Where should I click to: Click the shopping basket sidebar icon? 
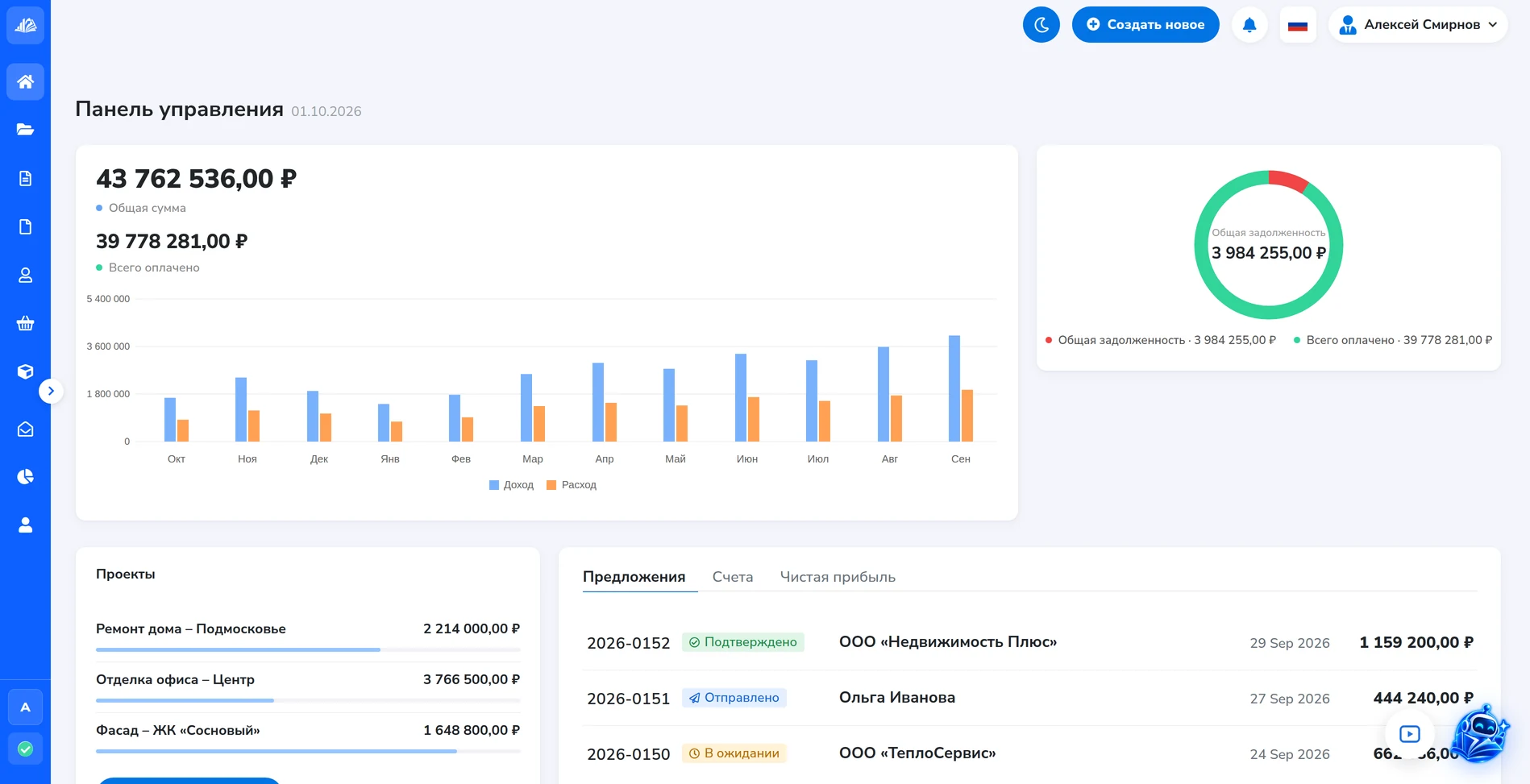pos(25,324)
